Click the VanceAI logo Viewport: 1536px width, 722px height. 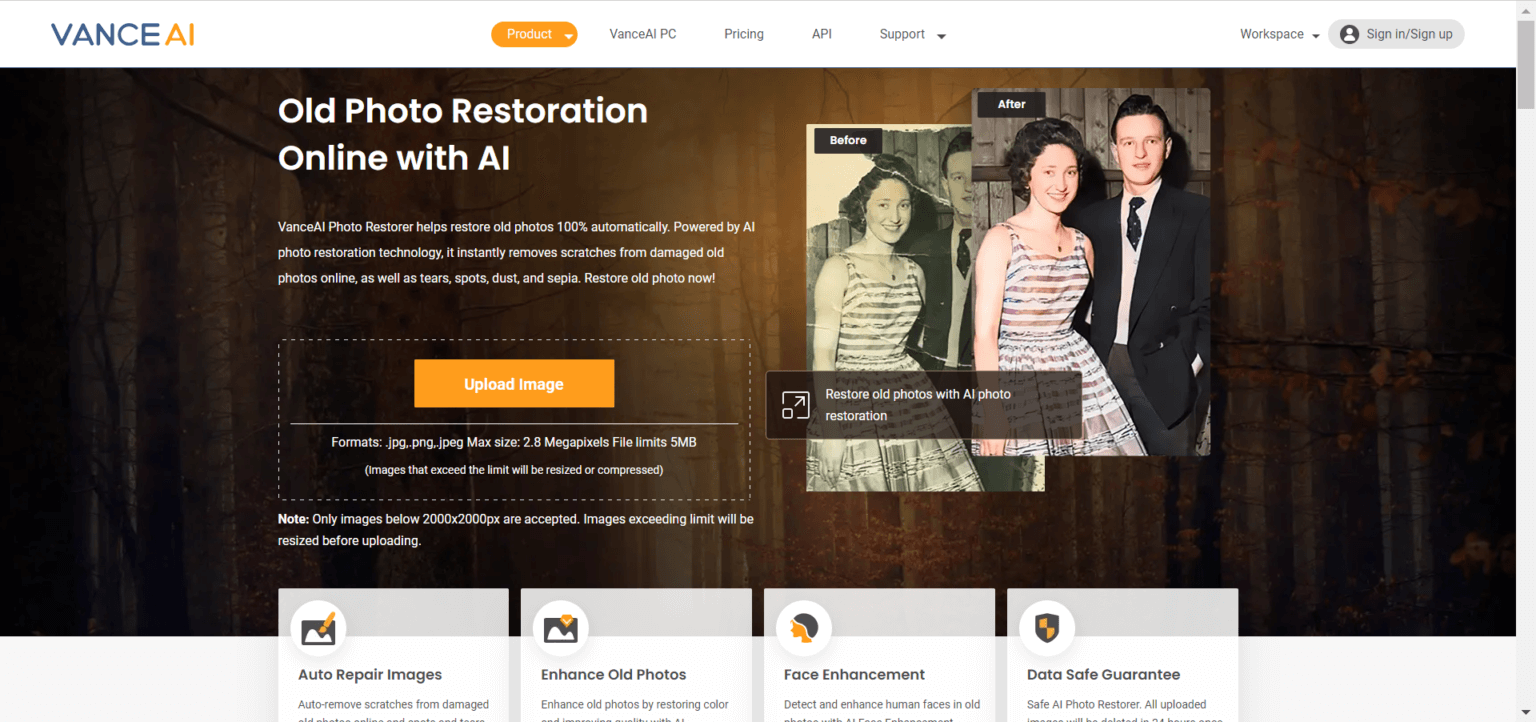(x=122, y=33)
